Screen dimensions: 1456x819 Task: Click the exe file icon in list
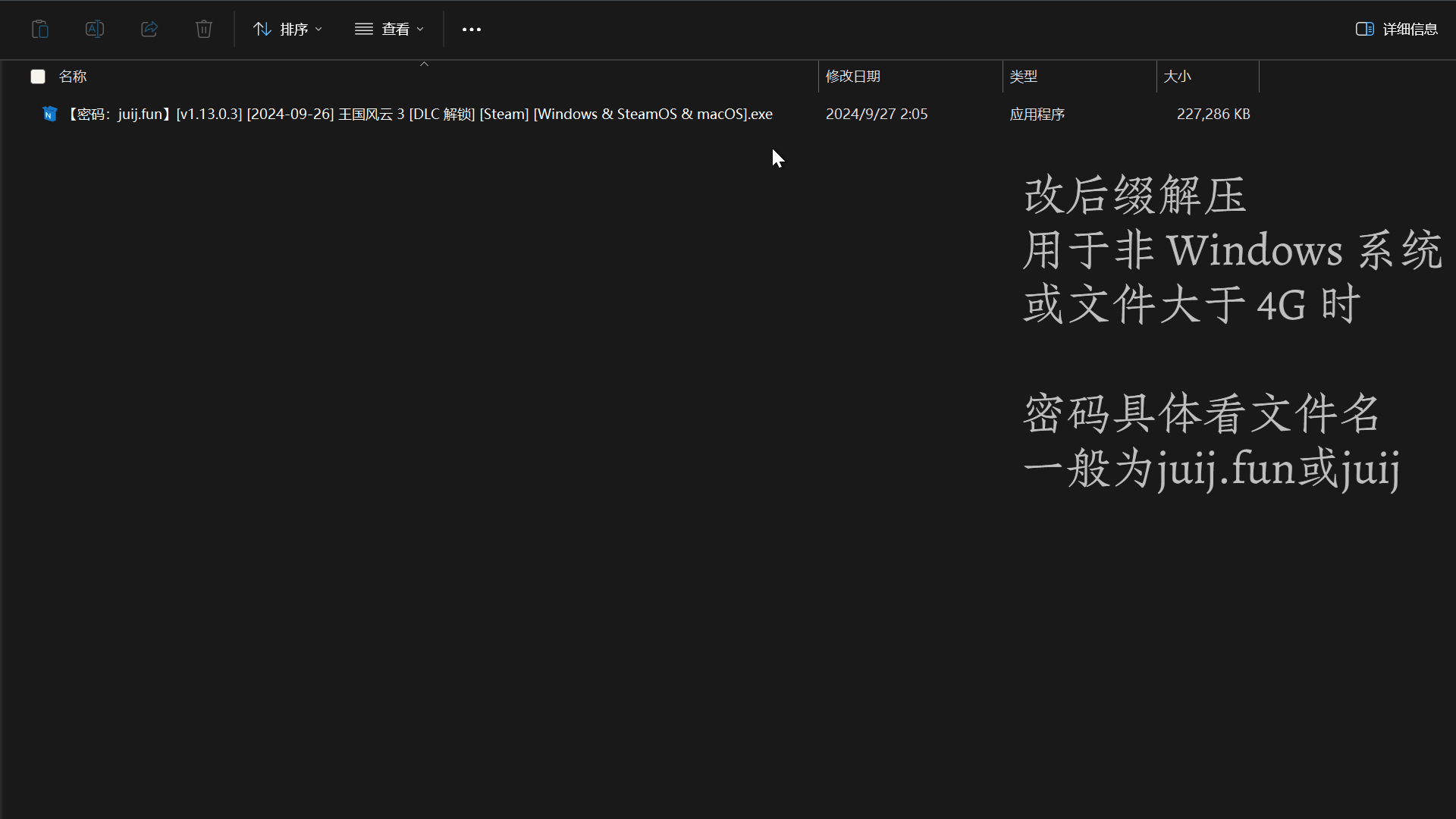click(49, 115)
